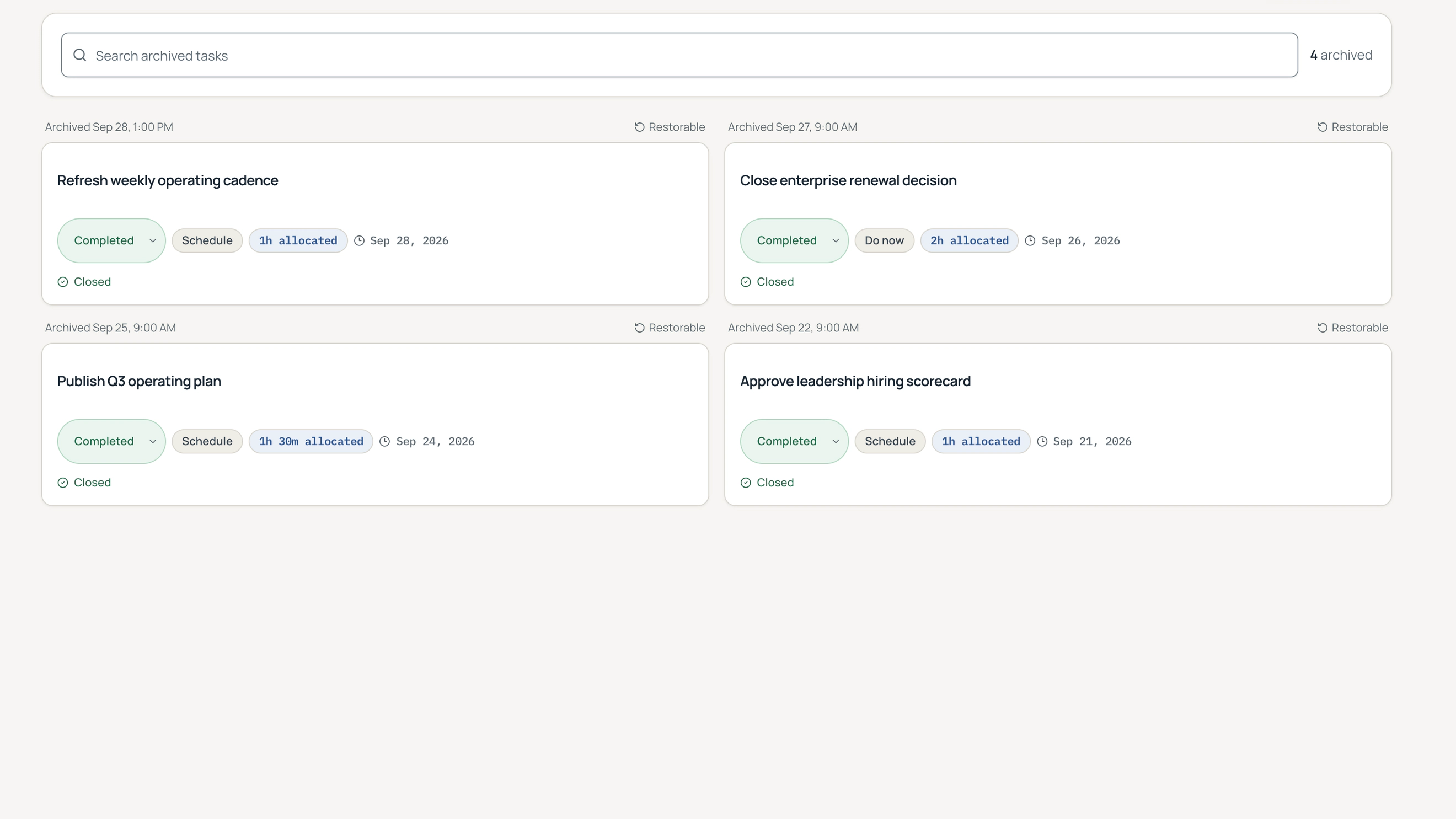Open Completed status dropdown for Refresh weekly operating cadence

coord(111,241)
